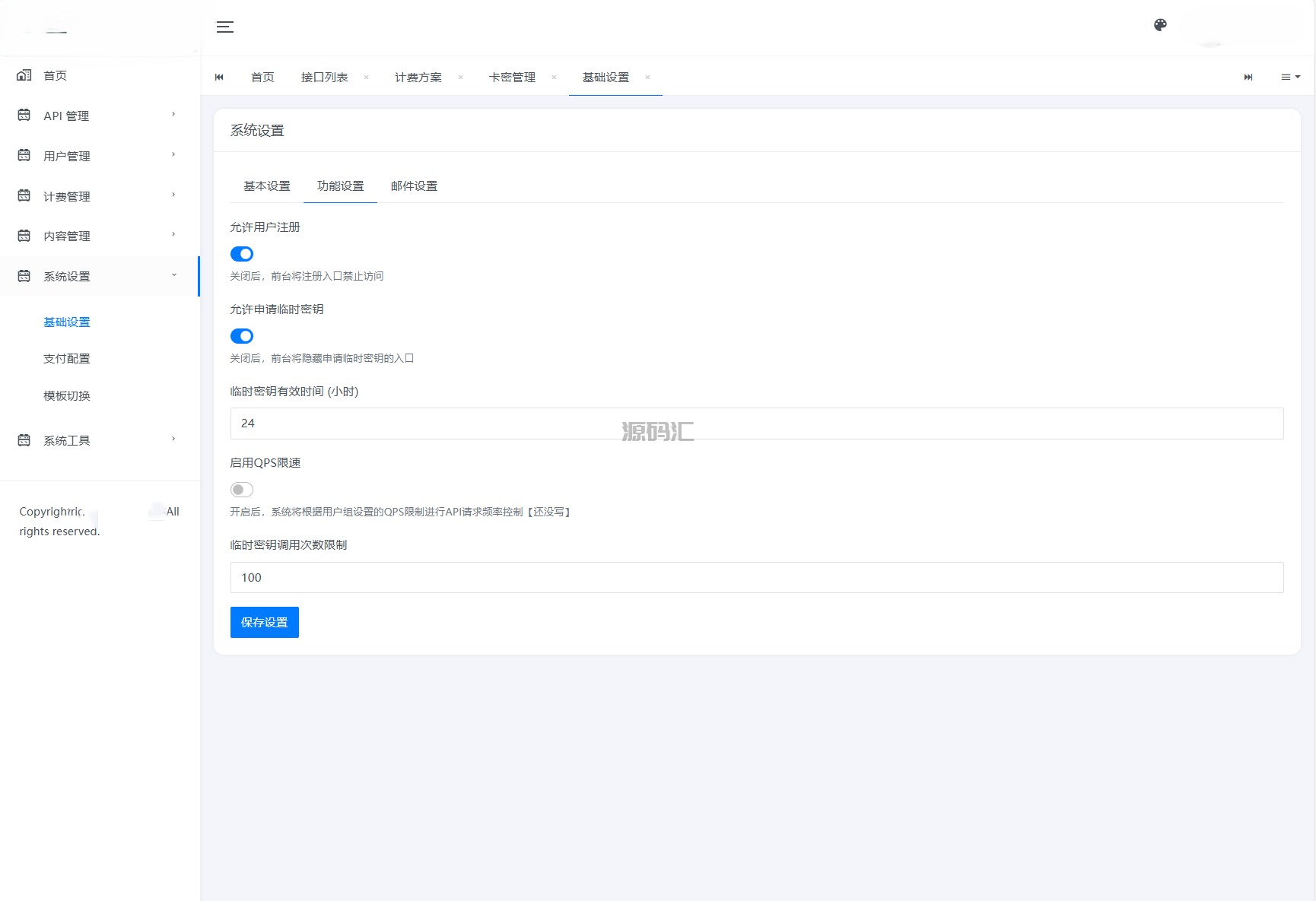Select the 功能设置 tab
This screenshot has width=1316, height=901.
[341, 186]
